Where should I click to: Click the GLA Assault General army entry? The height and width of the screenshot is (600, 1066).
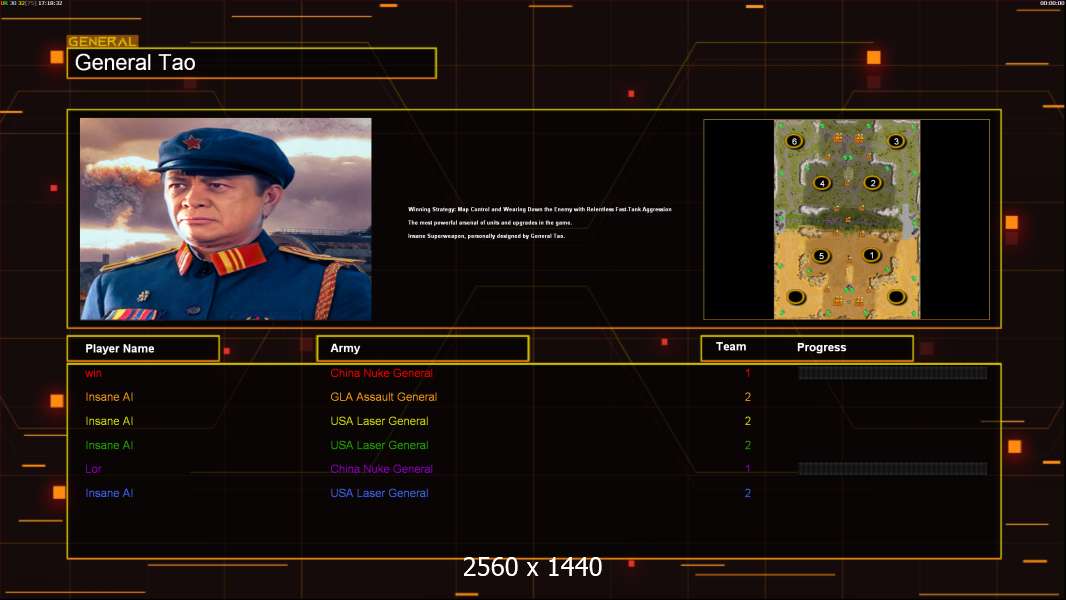(383, 397)
